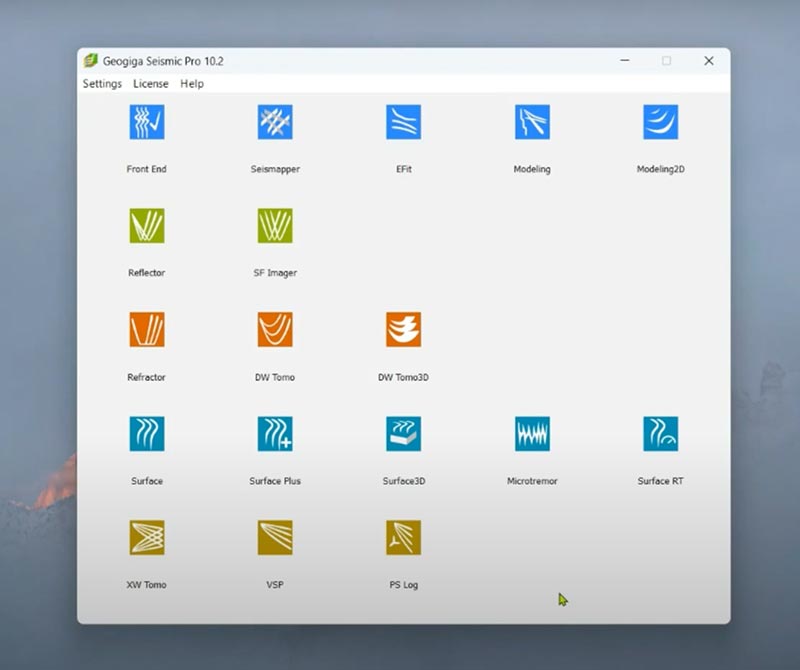Viewport: 800px width, 670px height.
Task: Click the "Surface RT" label text
Action: pos(661,481)
